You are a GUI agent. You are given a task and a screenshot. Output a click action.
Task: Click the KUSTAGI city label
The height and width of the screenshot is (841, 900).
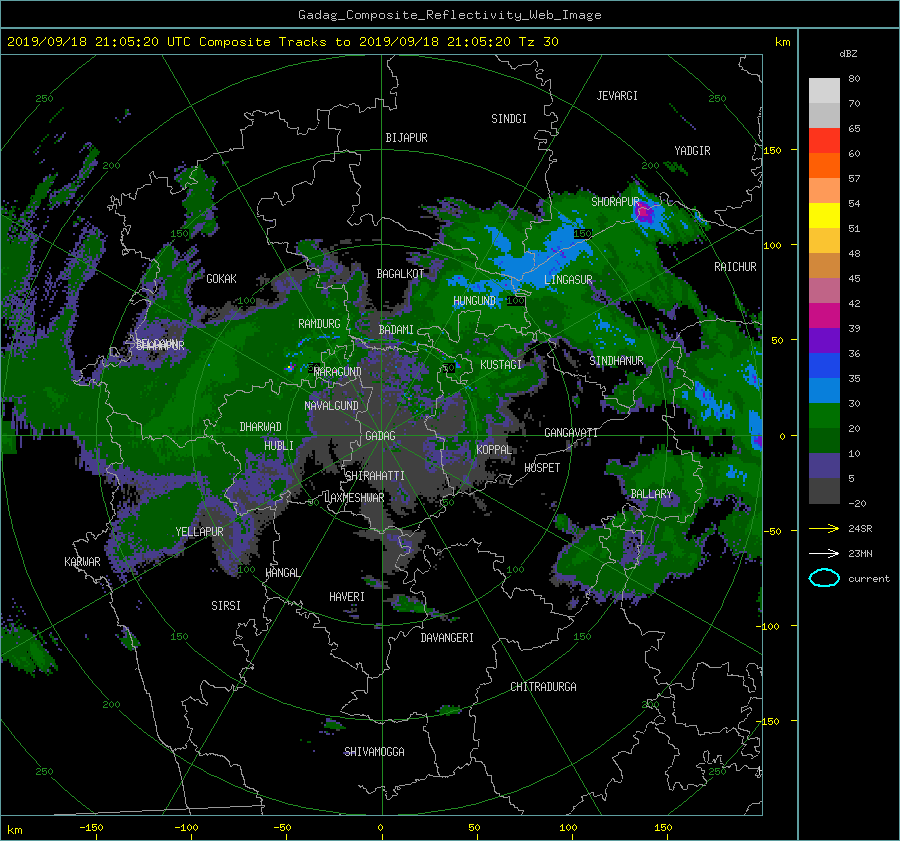coord(501,365)
